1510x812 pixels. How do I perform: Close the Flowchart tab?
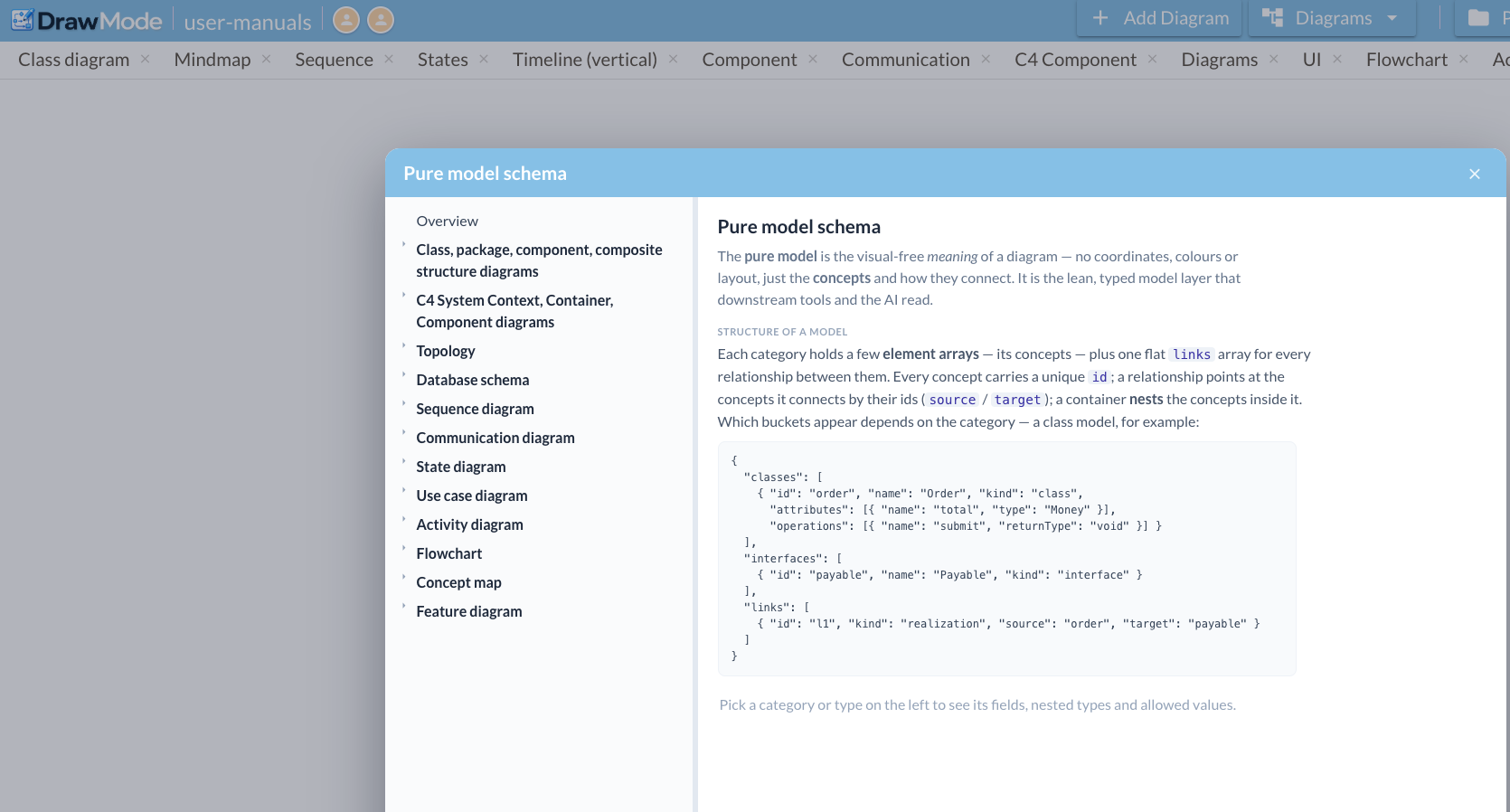click(x=1463, y=59)
